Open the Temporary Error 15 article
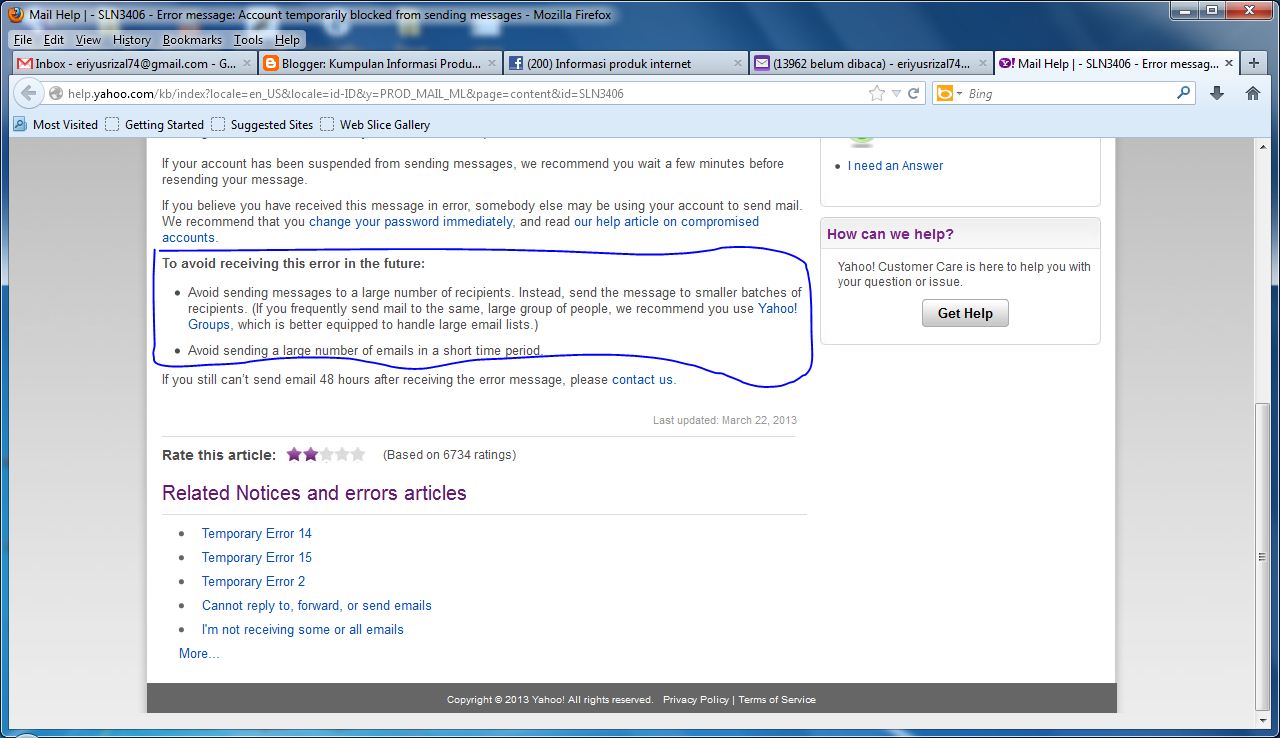1280x738 pixels. click(257, 558)
